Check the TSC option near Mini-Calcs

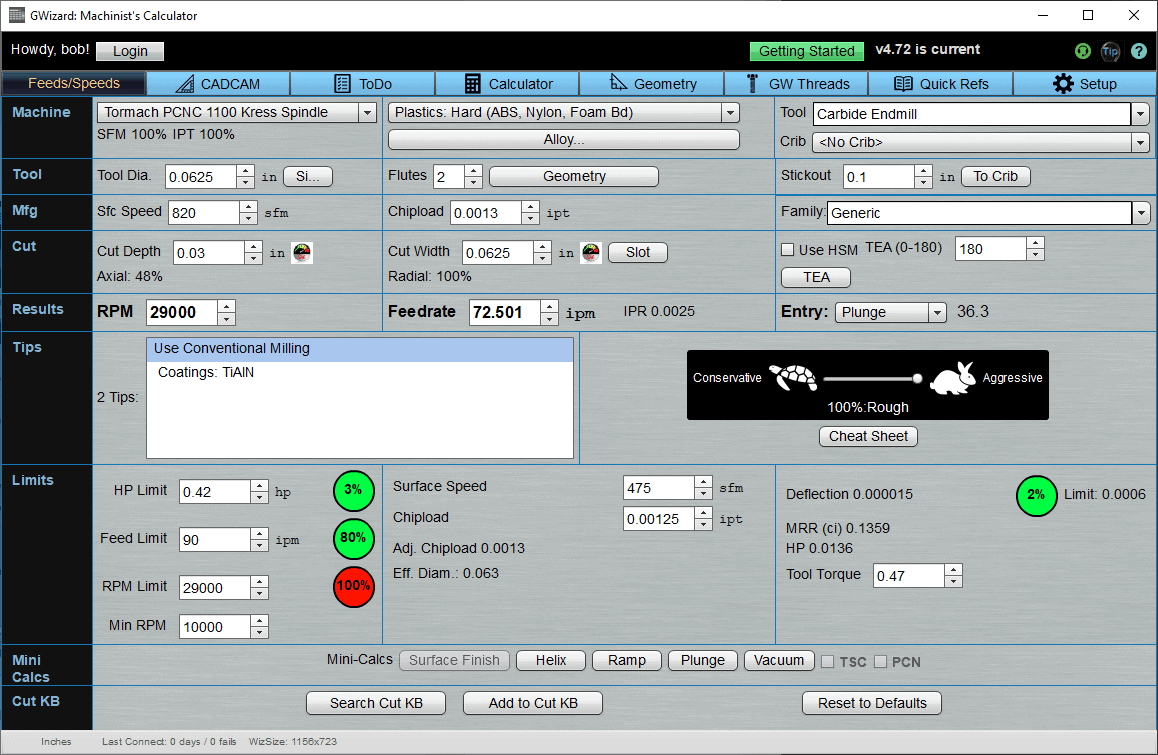827,661
